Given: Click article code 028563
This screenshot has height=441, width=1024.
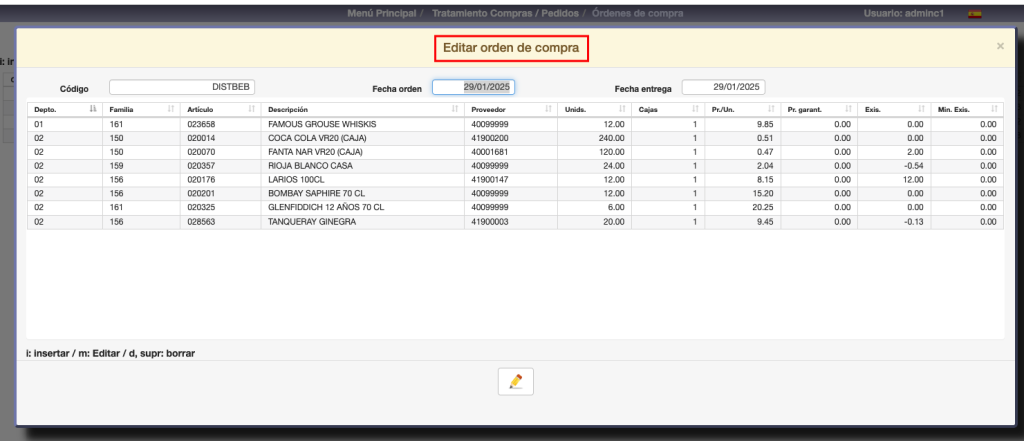Looking at the screenshot, I should (200, 221).
